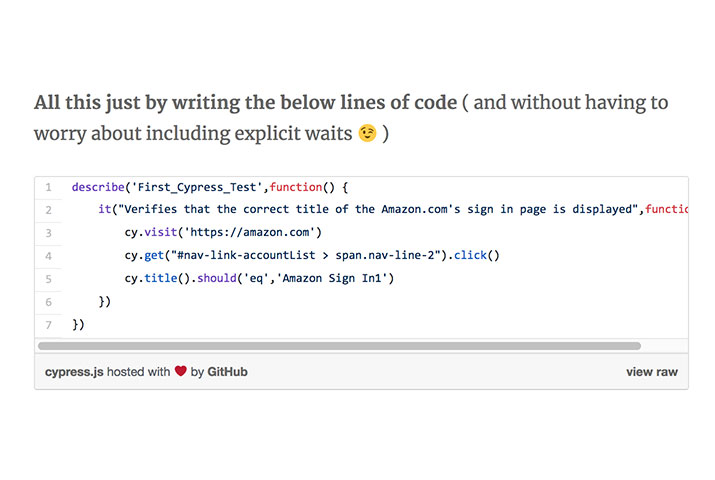This screenshot has height=480, width=715.
Task: Select line number 3 in the gist
Action: (x=48, y=233)
